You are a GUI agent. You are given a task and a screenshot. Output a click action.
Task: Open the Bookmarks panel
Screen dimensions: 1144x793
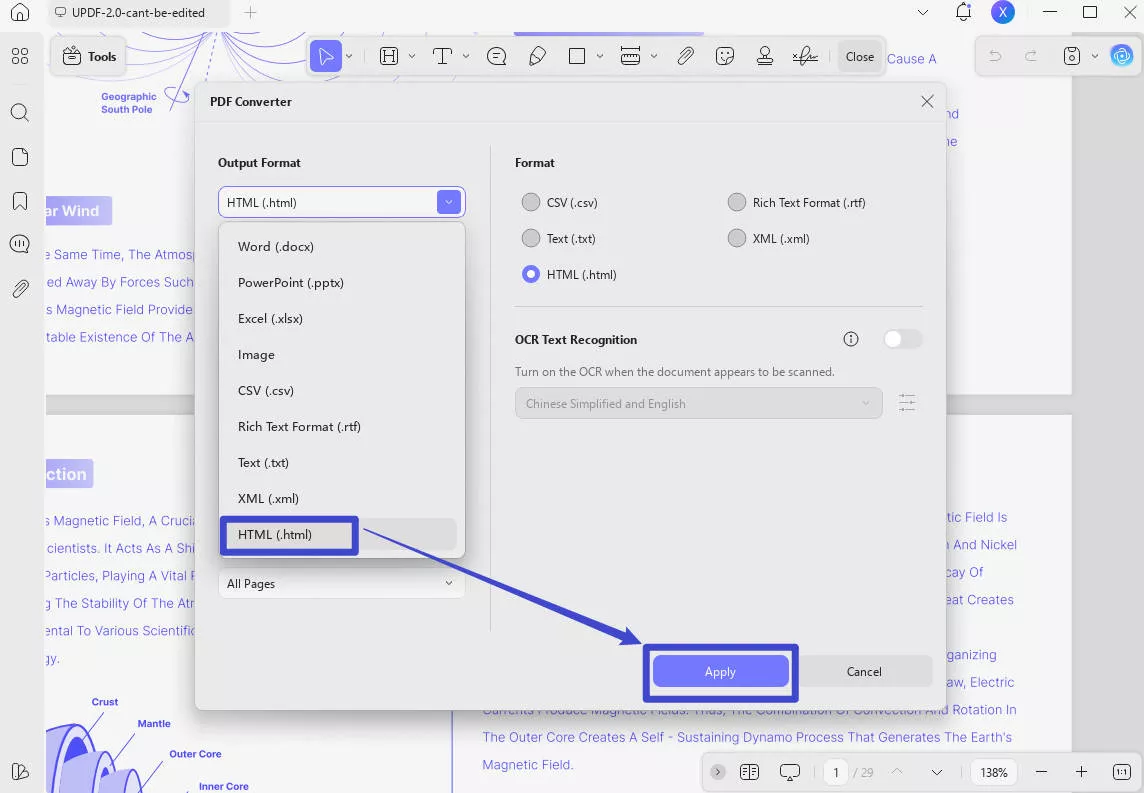point(20,200)
